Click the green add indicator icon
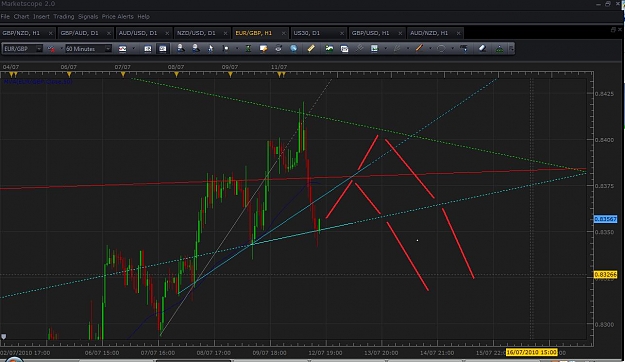625x362 pixels. 329,49
